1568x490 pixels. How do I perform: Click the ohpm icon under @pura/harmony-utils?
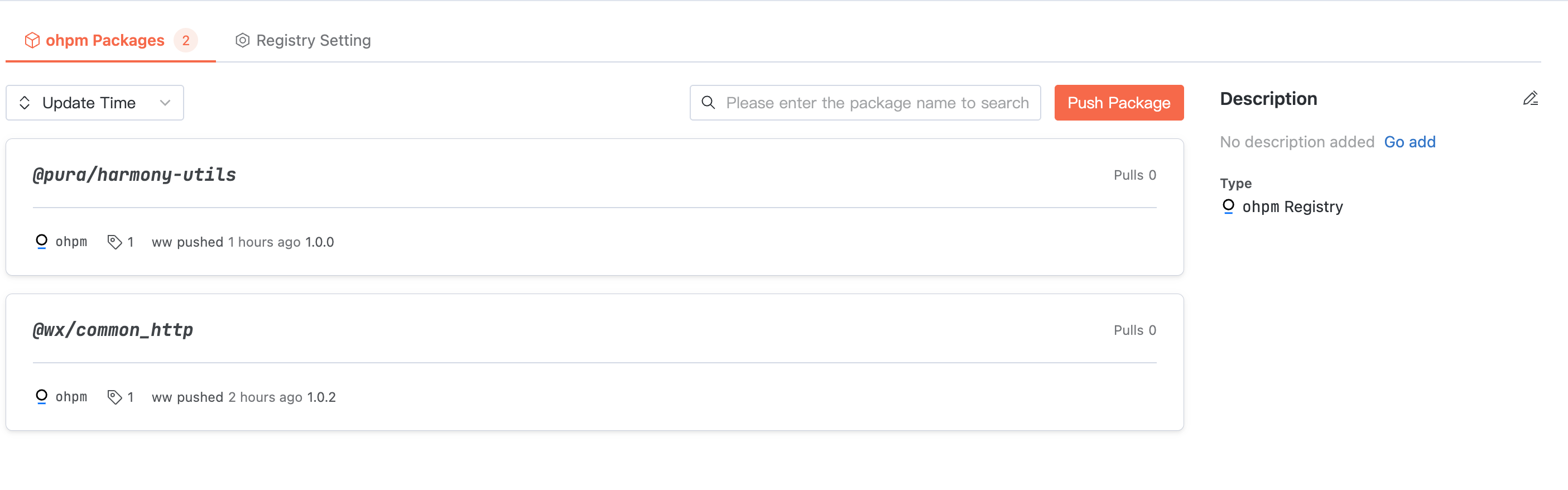41,242
